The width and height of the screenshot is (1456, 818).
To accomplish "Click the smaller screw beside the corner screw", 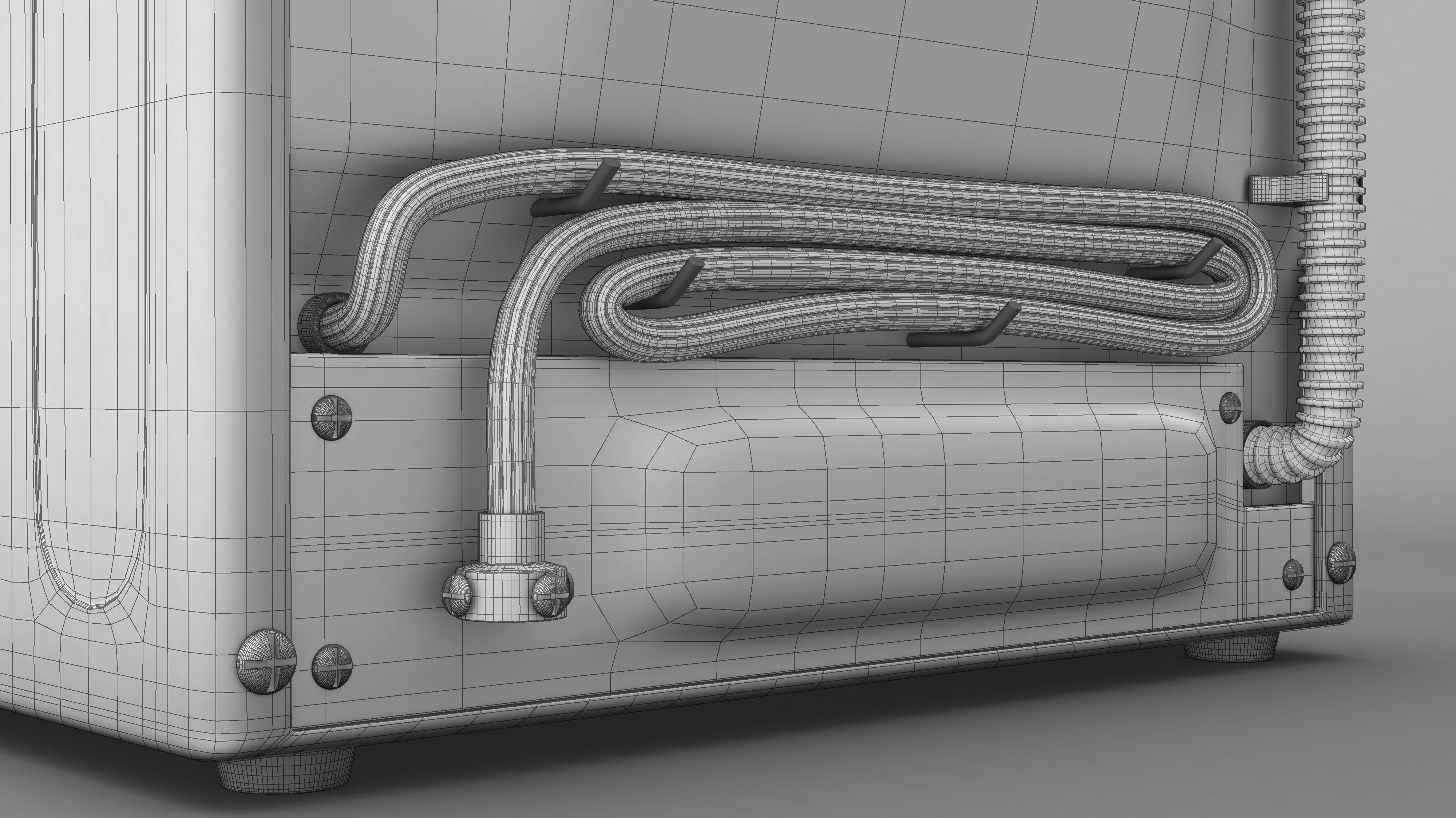I will 332,667.
